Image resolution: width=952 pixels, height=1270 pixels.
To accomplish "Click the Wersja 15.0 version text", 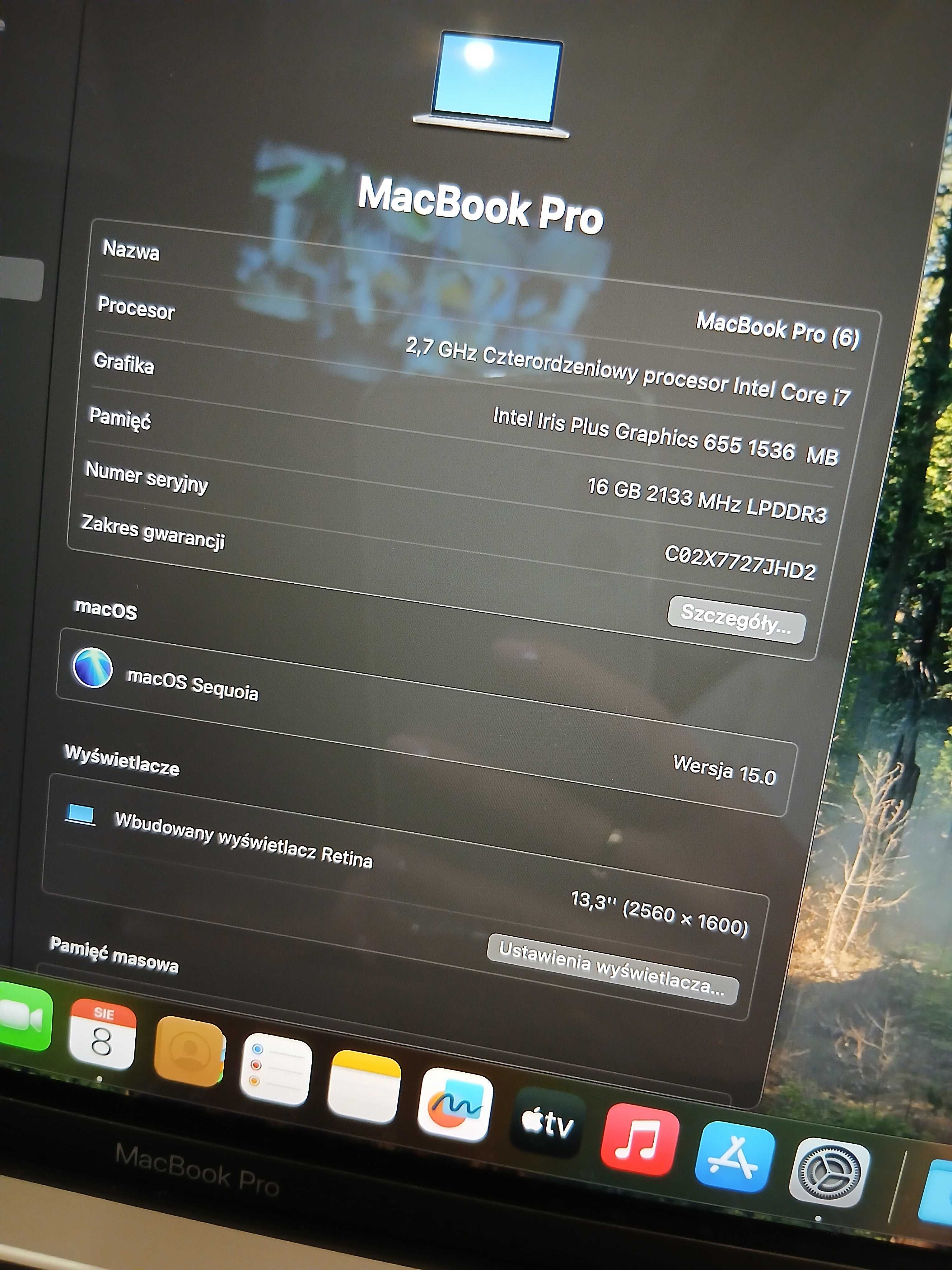I will click(x=724, y=770).
